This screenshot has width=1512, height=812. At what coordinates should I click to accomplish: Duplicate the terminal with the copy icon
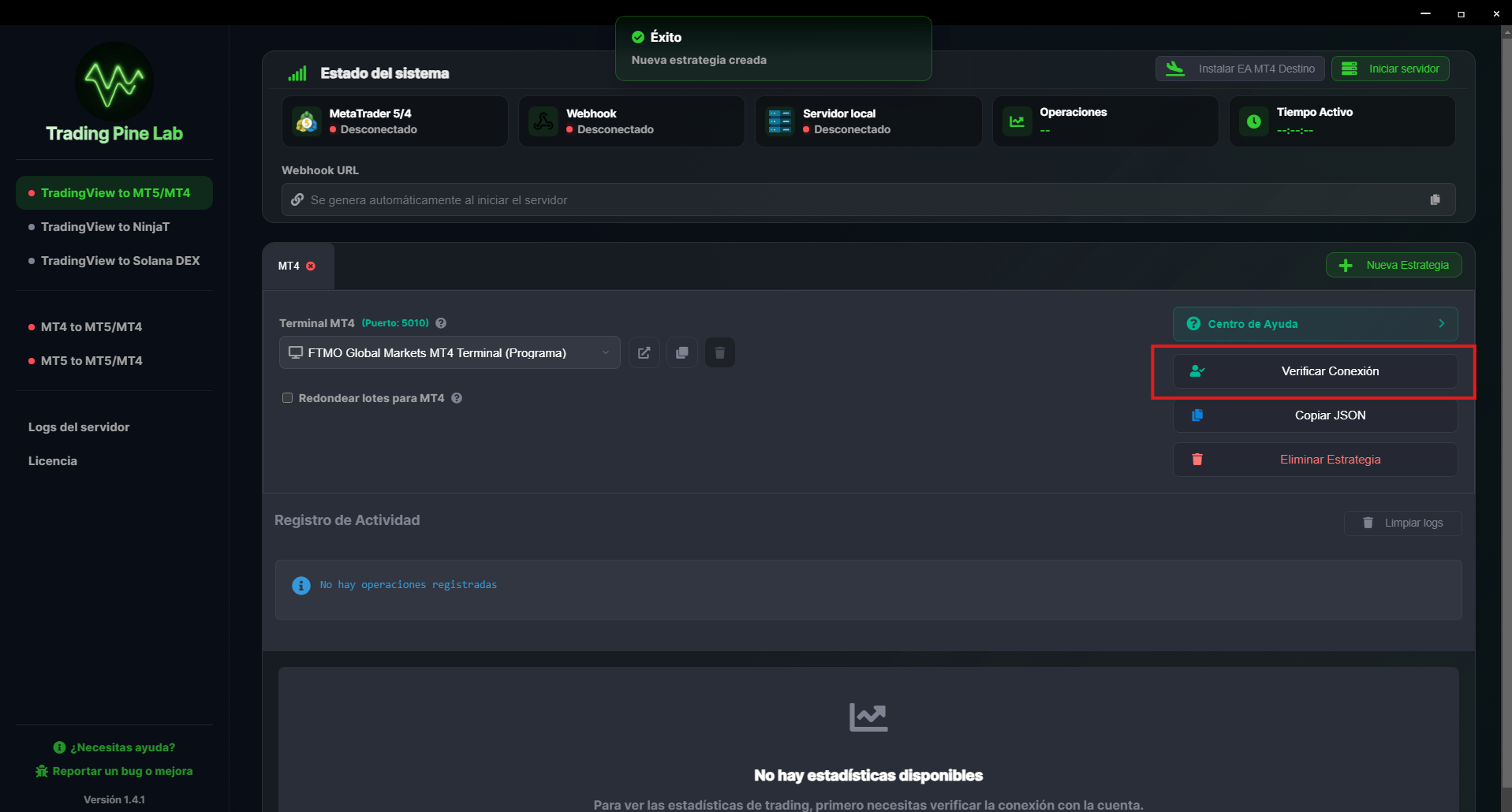click(x=681, y=352)
